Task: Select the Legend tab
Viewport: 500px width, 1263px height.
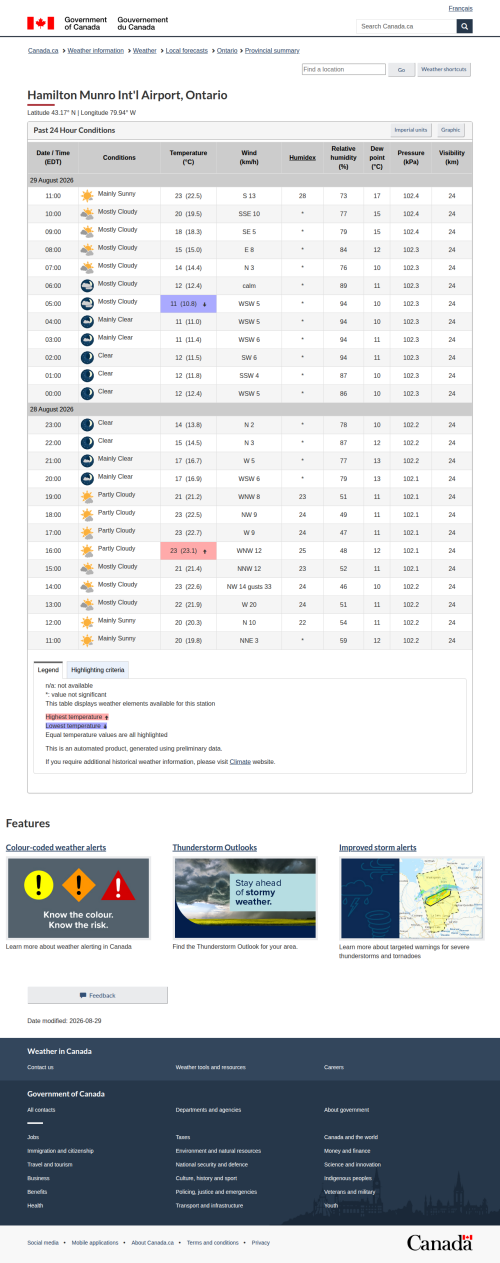Action: 49,669
